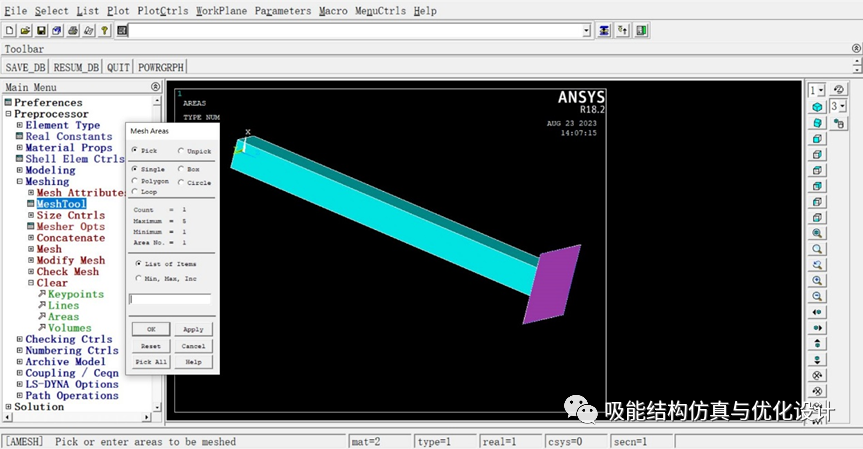Choose the Single picking mode
863x449 pixels.
pyautogui.click(x=135, y=169)
